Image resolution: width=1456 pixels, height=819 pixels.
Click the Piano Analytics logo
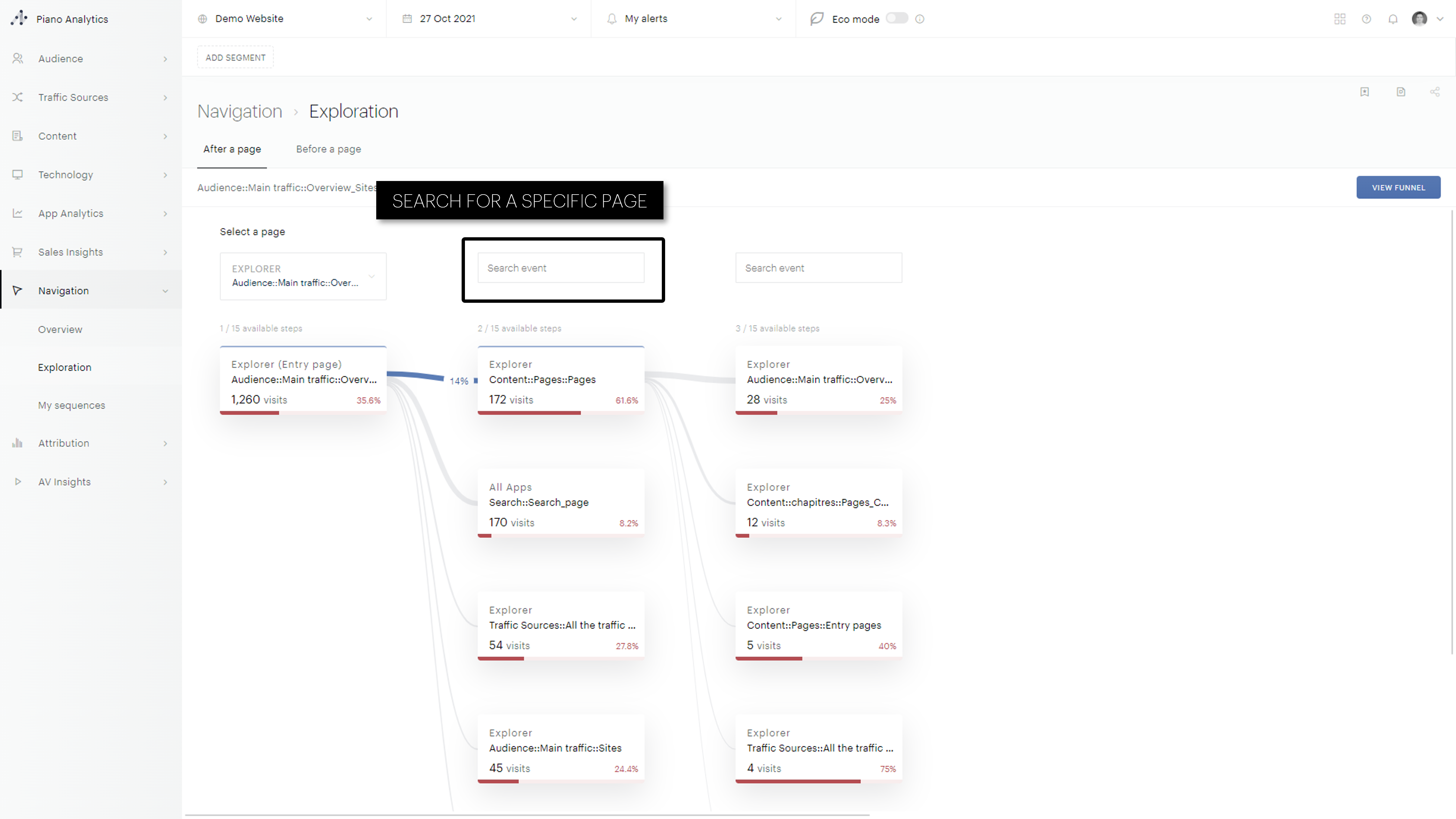click(59, 19)
